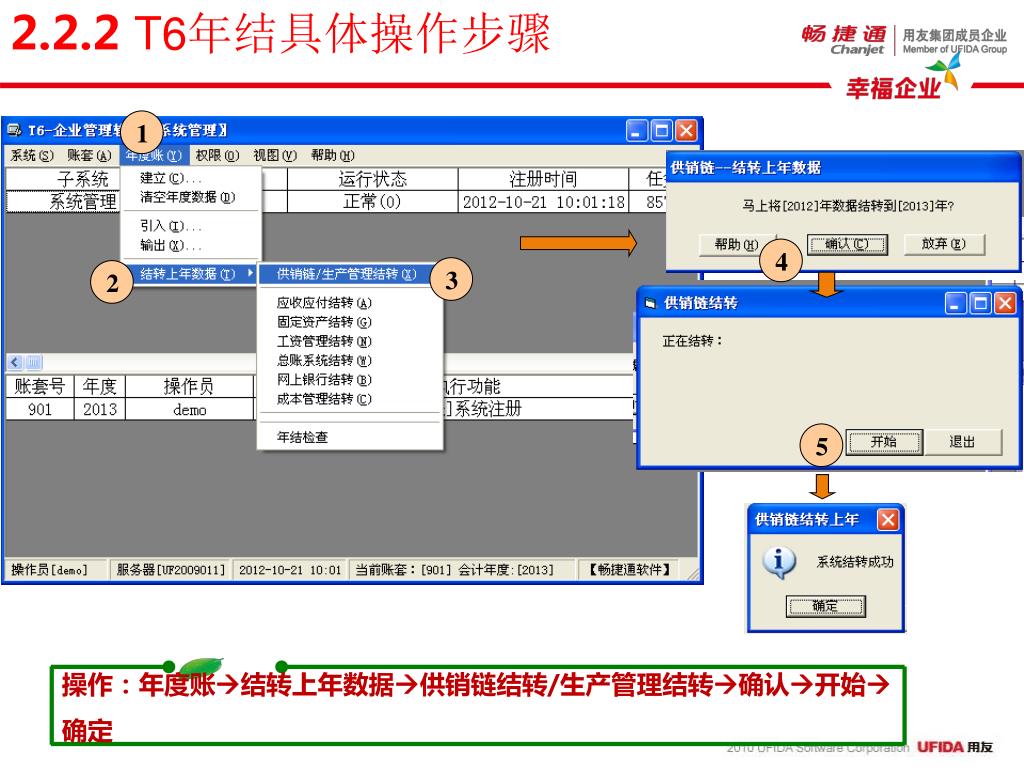Click the info icon in success message box
Screen dimensions: 1024x768
[x=778, y=562]
